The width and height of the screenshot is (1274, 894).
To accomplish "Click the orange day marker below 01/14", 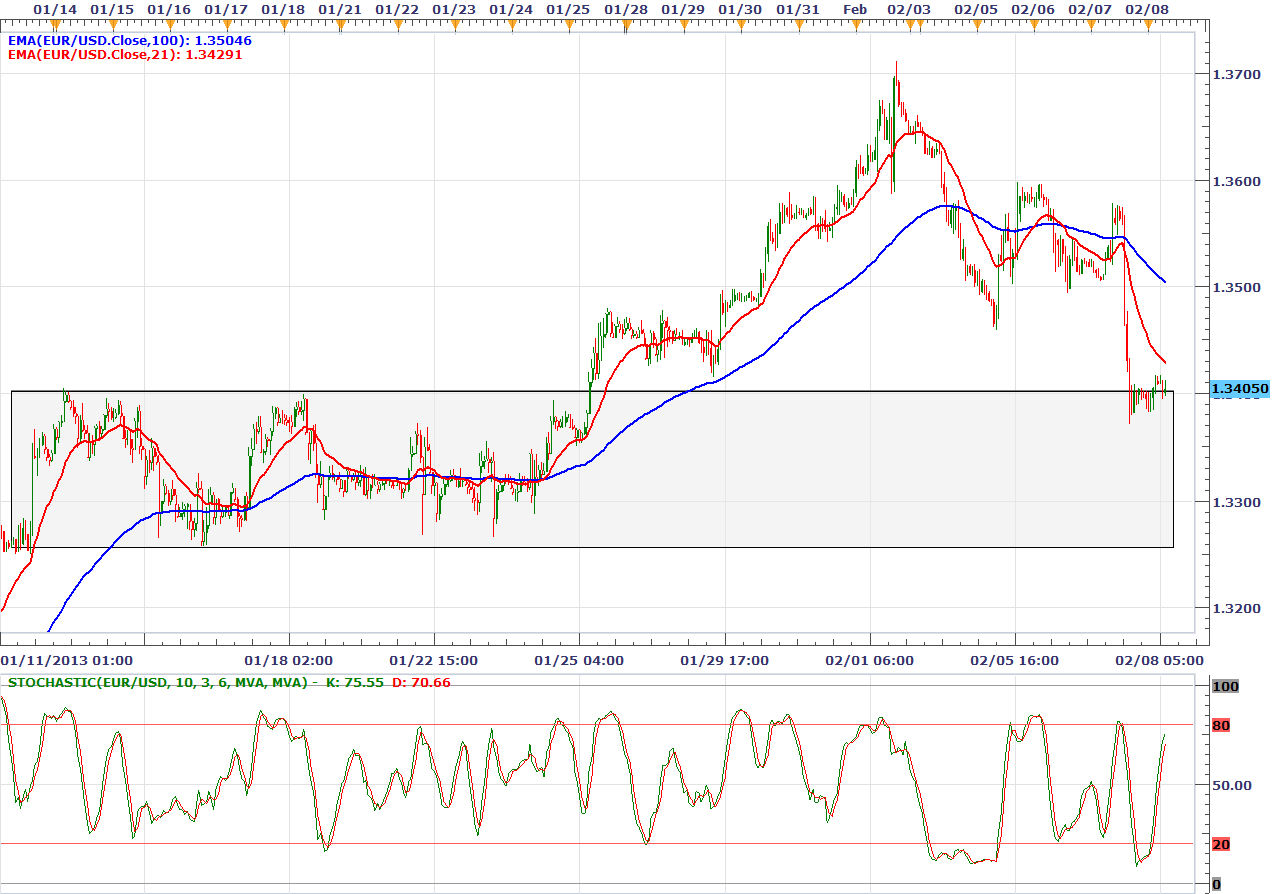I will point(55,25).
